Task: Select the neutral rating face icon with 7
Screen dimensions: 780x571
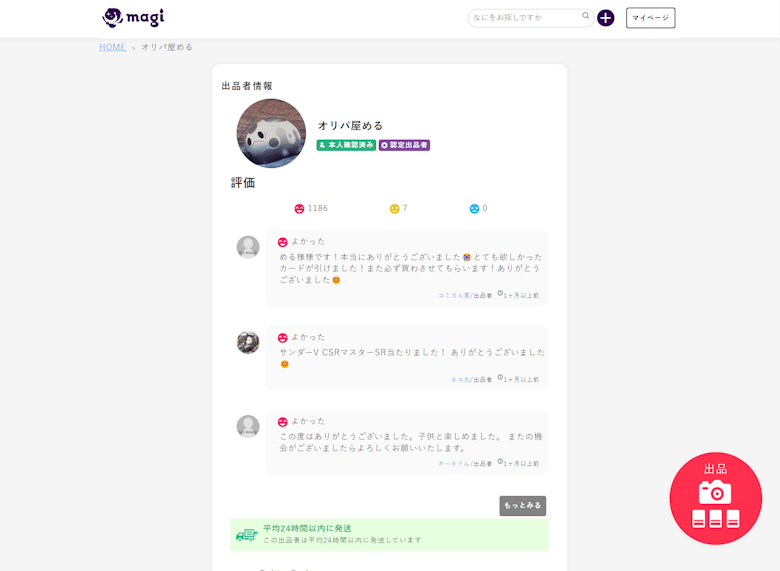Action: click(x=394, y=209)
